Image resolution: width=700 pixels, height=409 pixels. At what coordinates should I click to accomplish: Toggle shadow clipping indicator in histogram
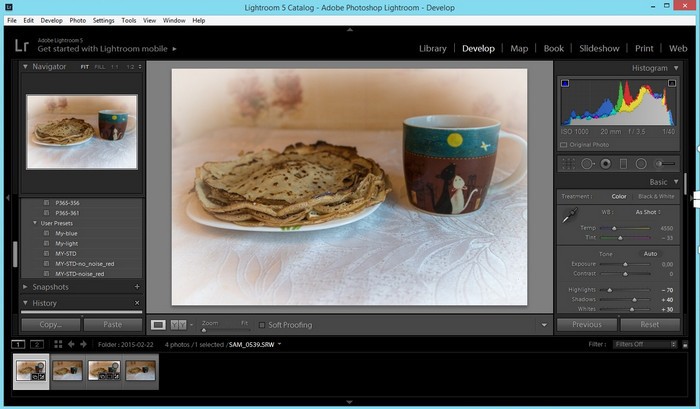pos(565,83)
